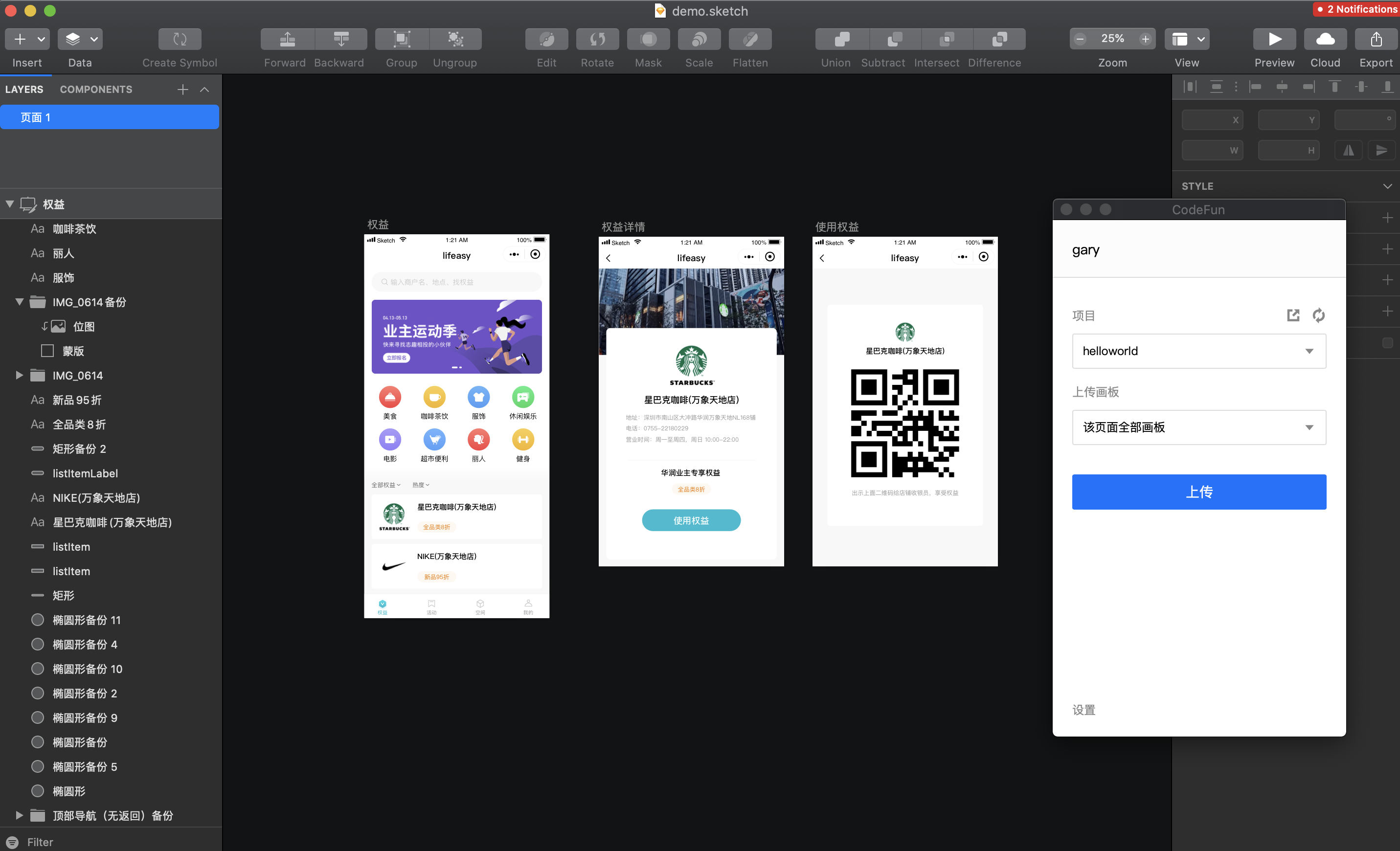Bring layer Forward
The image size is (1400, 851).
[288, 39]
